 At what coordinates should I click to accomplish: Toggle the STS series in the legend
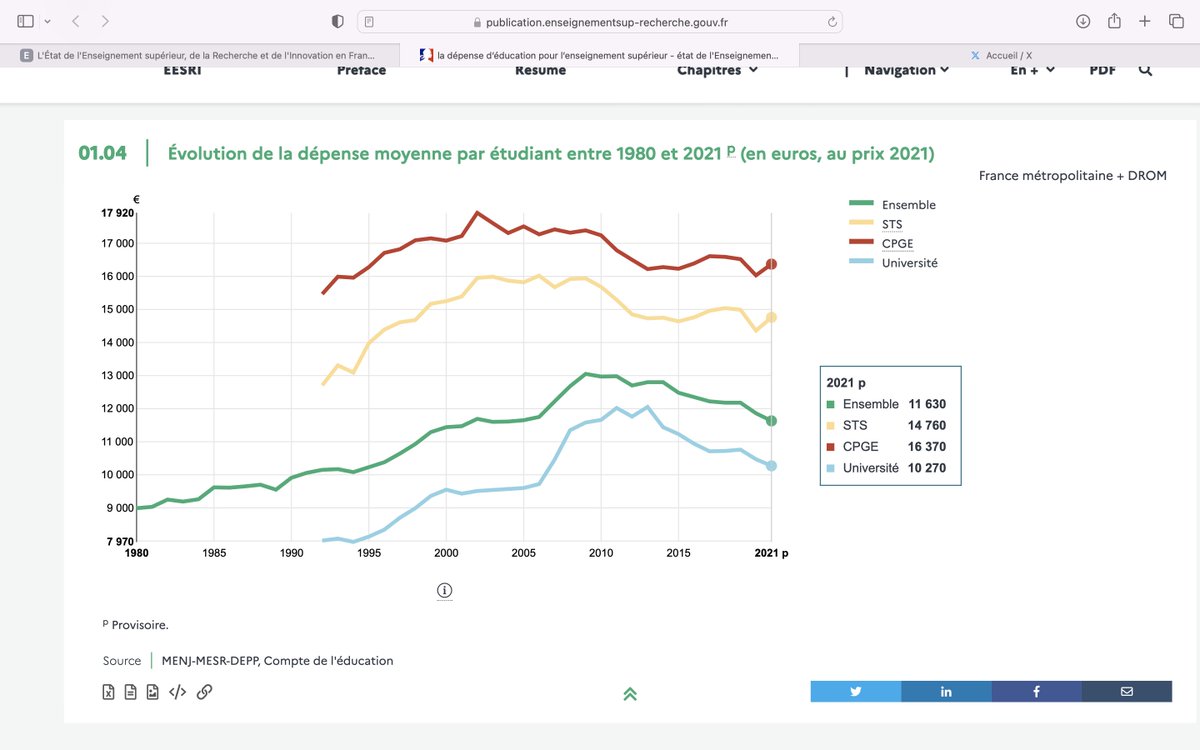coord(891,224)
